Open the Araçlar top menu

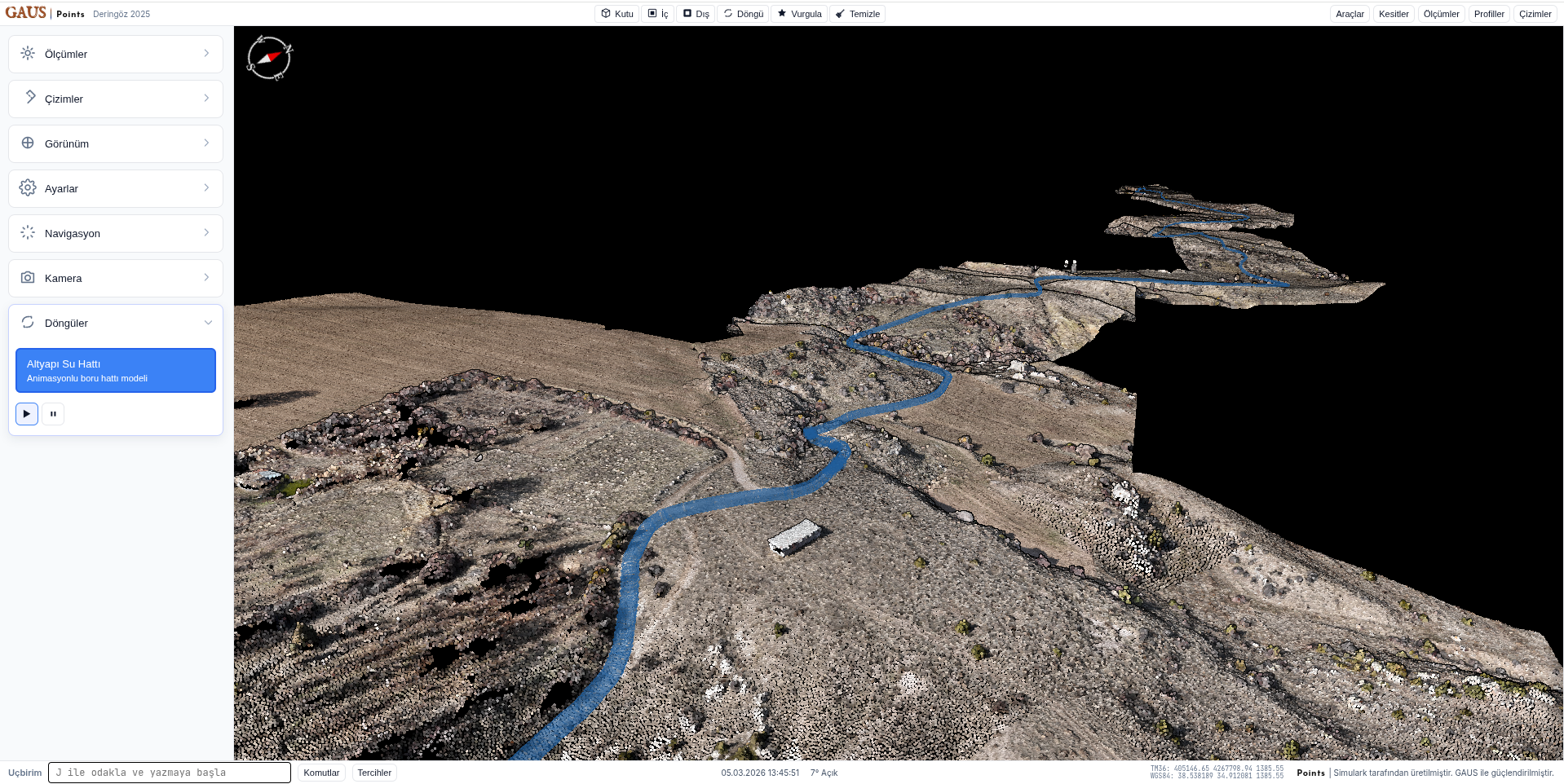coord(1350,14)
